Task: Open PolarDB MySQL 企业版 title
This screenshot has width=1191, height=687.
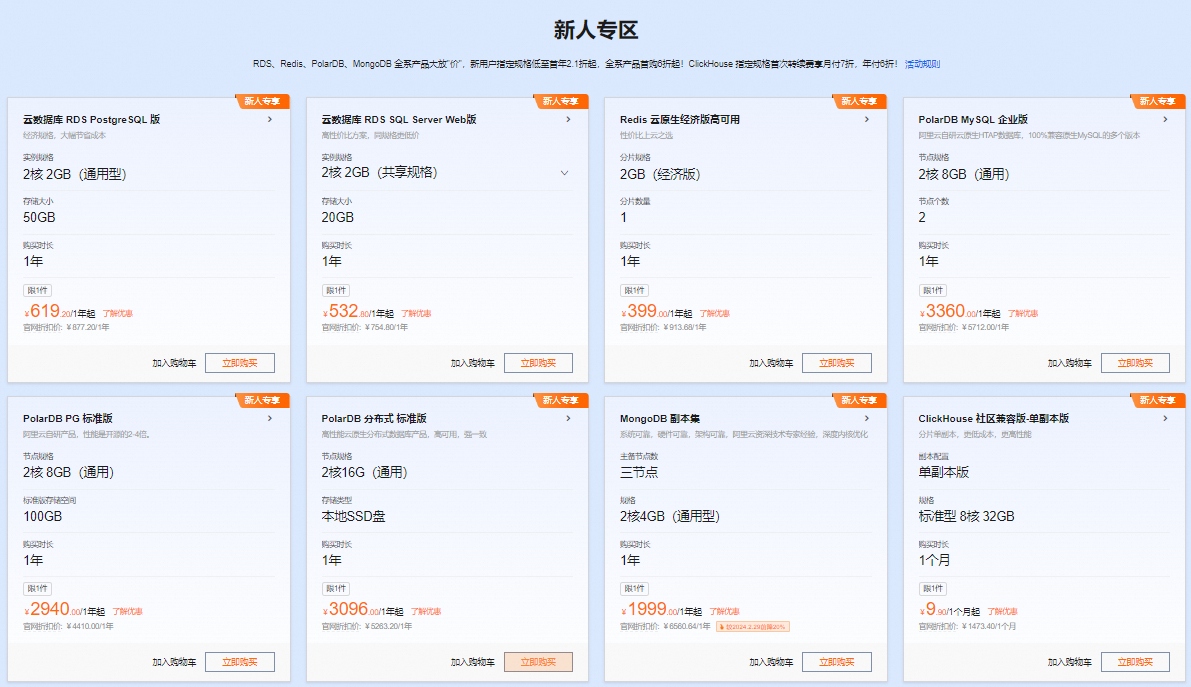Action: tap(973, 119)
